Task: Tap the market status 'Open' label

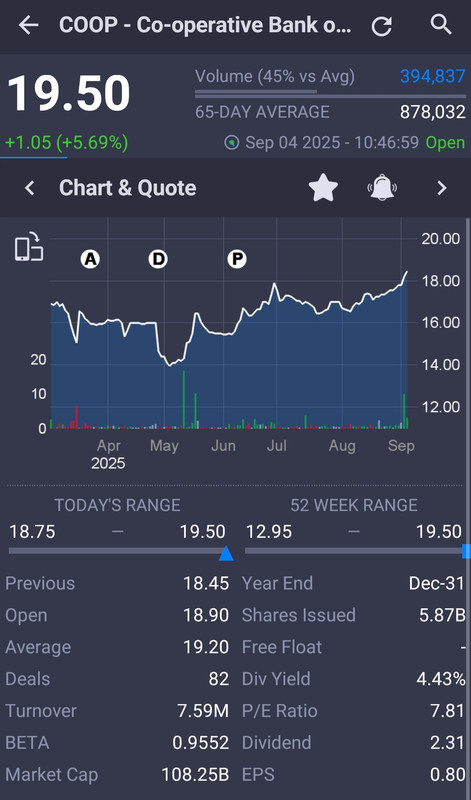Action: point(445,142)
